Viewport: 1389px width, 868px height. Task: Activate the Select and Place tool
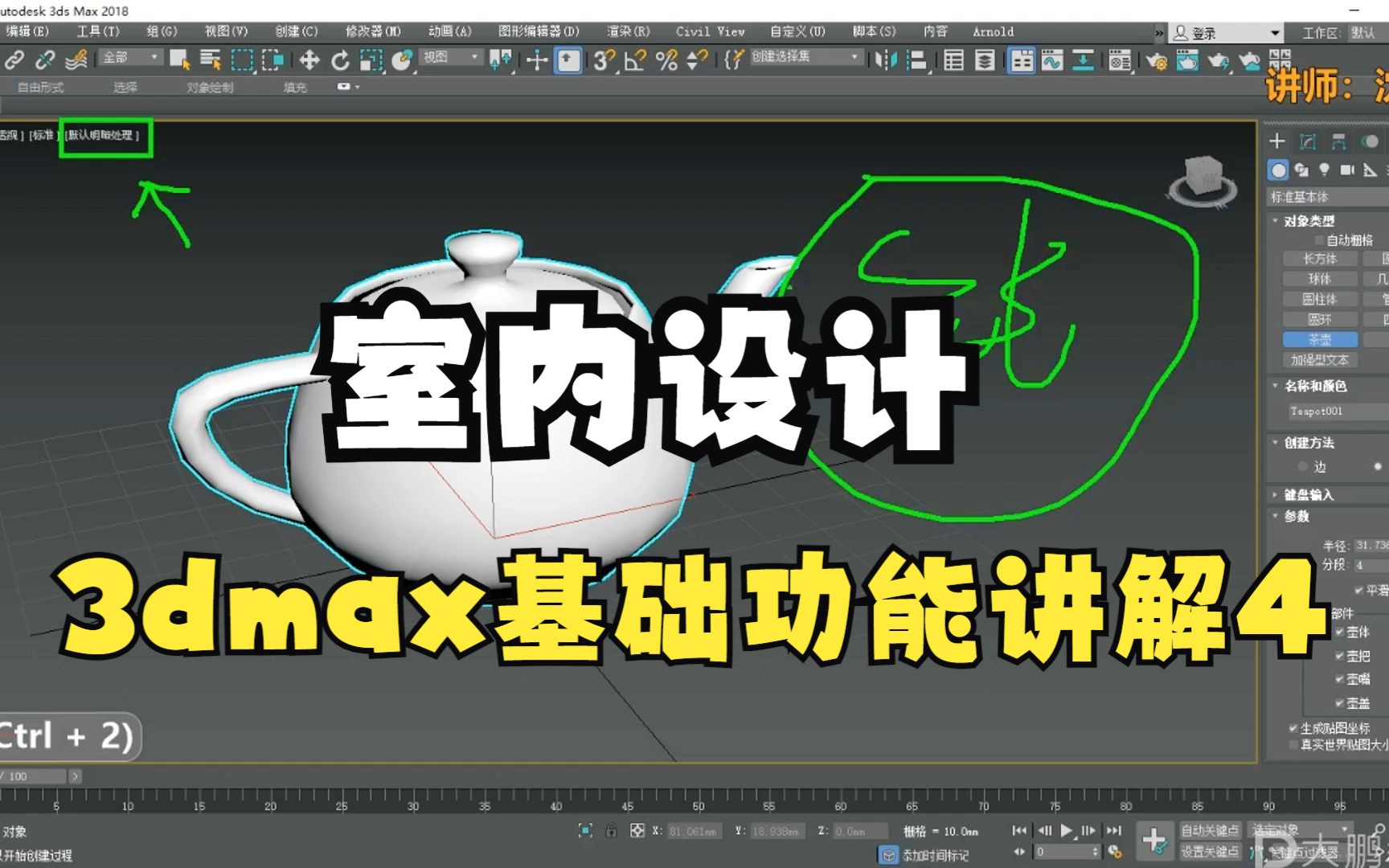402,59
